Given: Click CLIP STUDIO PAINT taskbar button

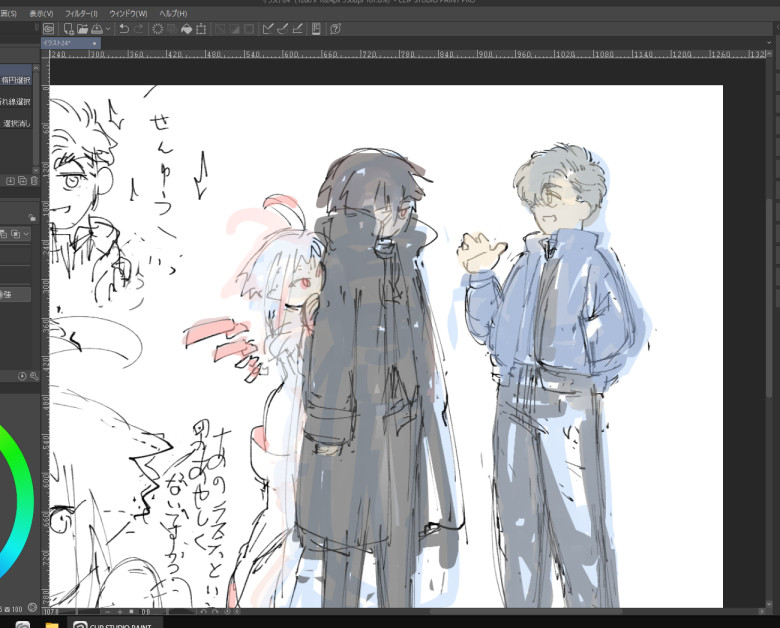Looking at the screenshot, I should [115, 624].
